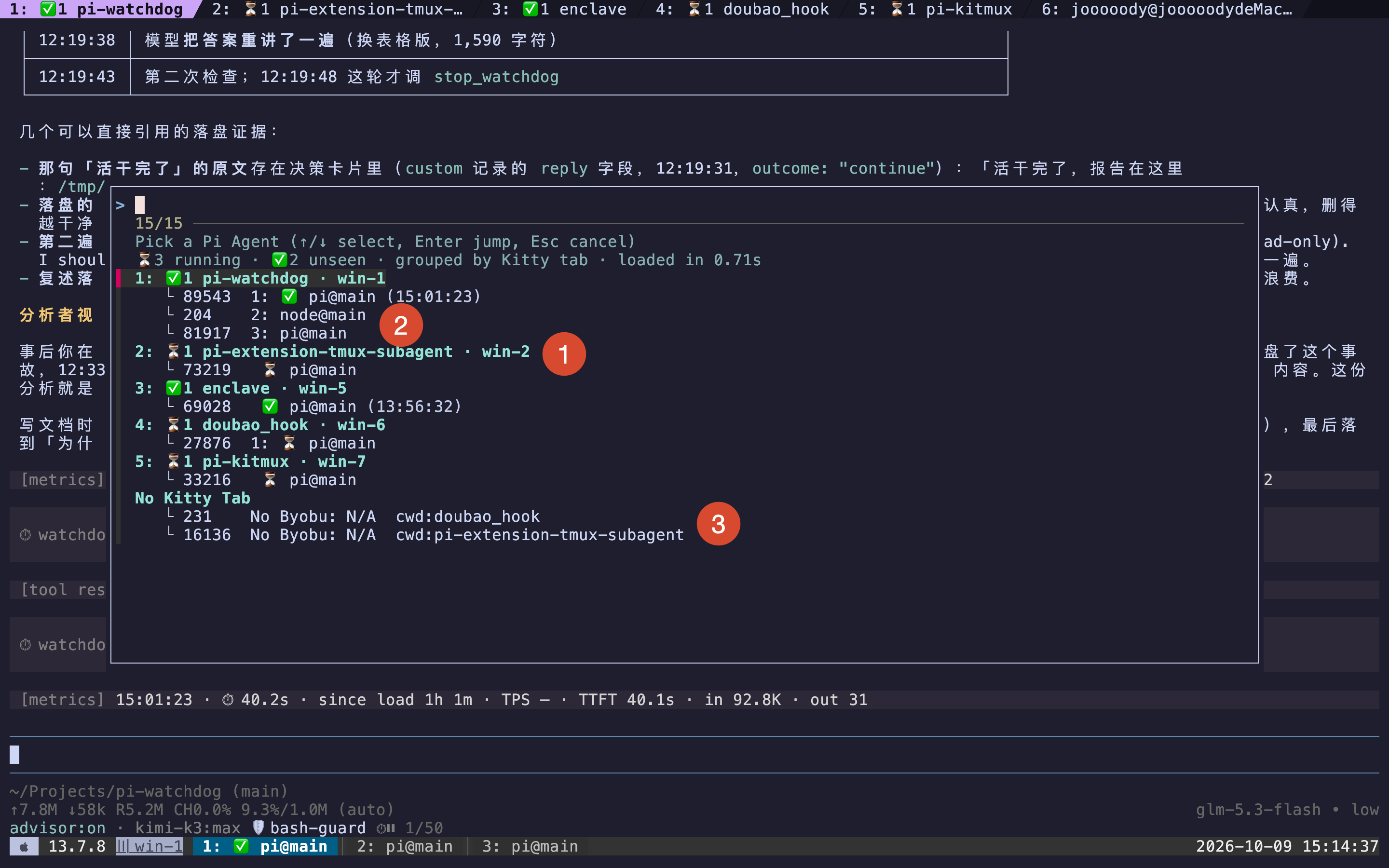Click the checkmark beside '2 unseen'
Viewport: 1389px width, 868px height.
tap(280, 260)
